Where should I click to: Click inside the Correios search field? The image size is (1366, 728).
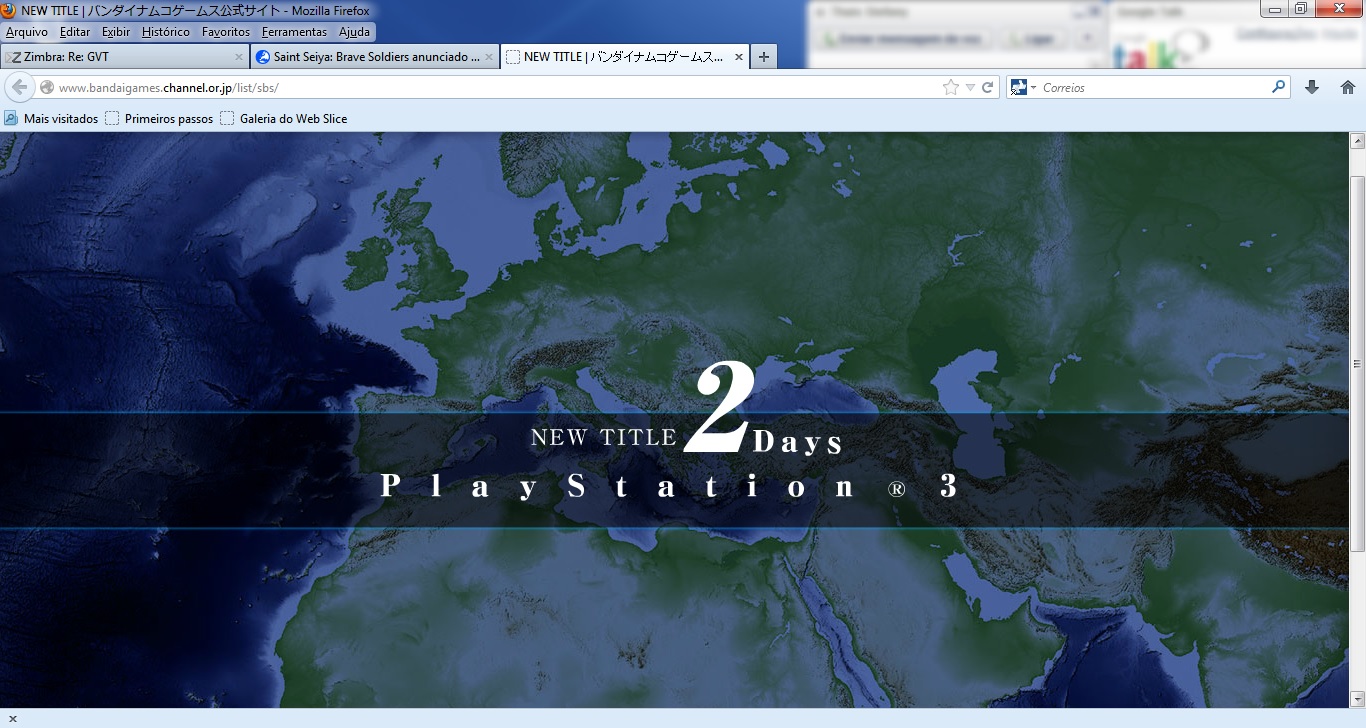click(x=1150, y=88)
